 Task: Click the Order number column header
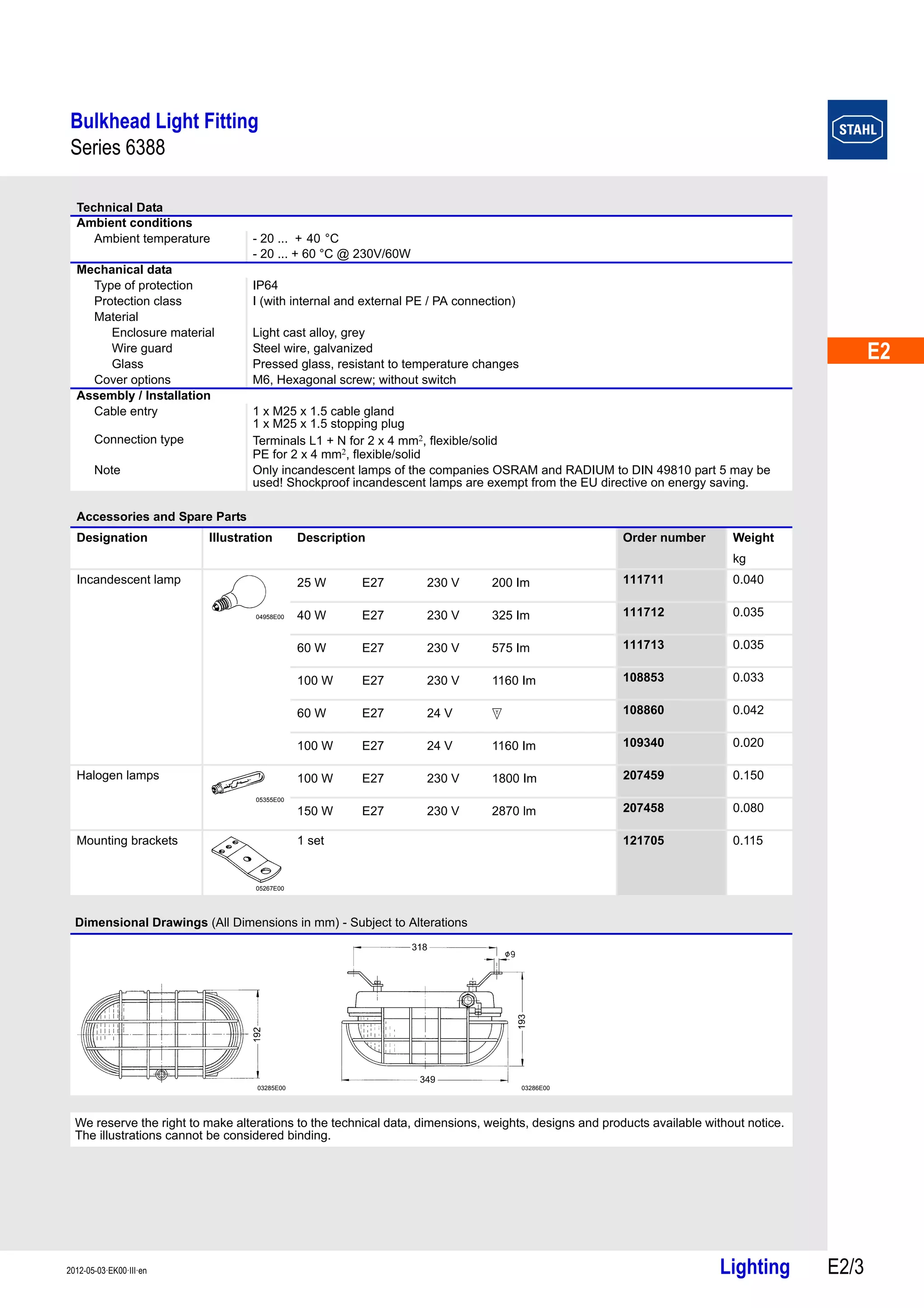click(663, 538)
